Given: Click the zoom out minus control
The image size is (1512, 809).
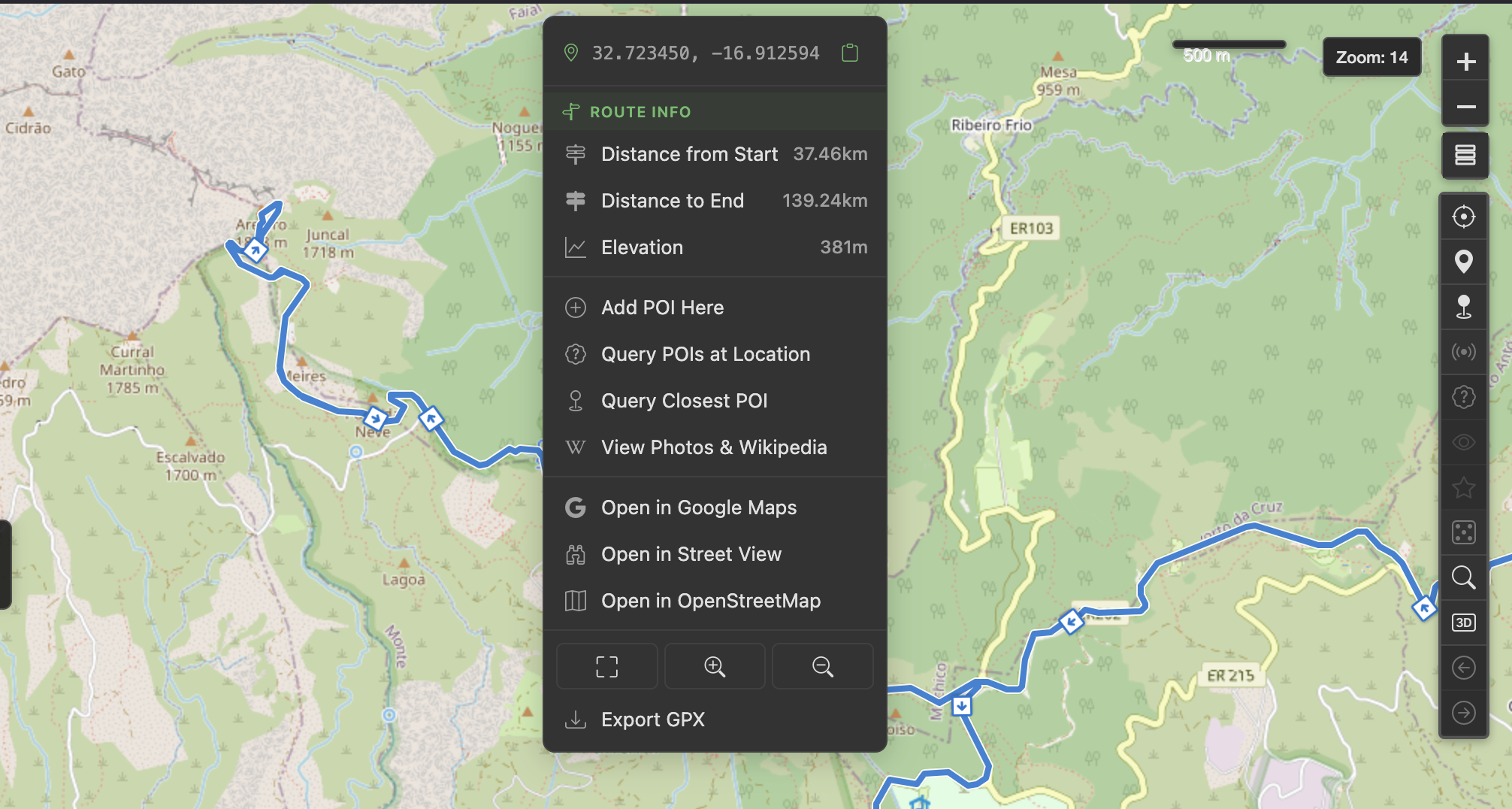Looking at the screenshot, I should (1465, 106).
